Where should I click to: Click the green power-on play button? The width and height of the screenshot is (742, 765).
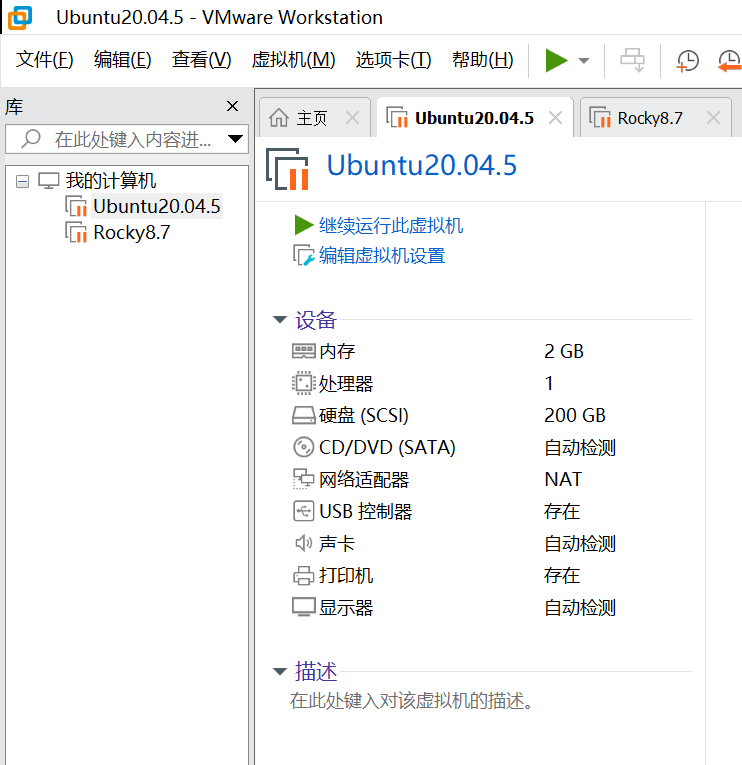556,60
